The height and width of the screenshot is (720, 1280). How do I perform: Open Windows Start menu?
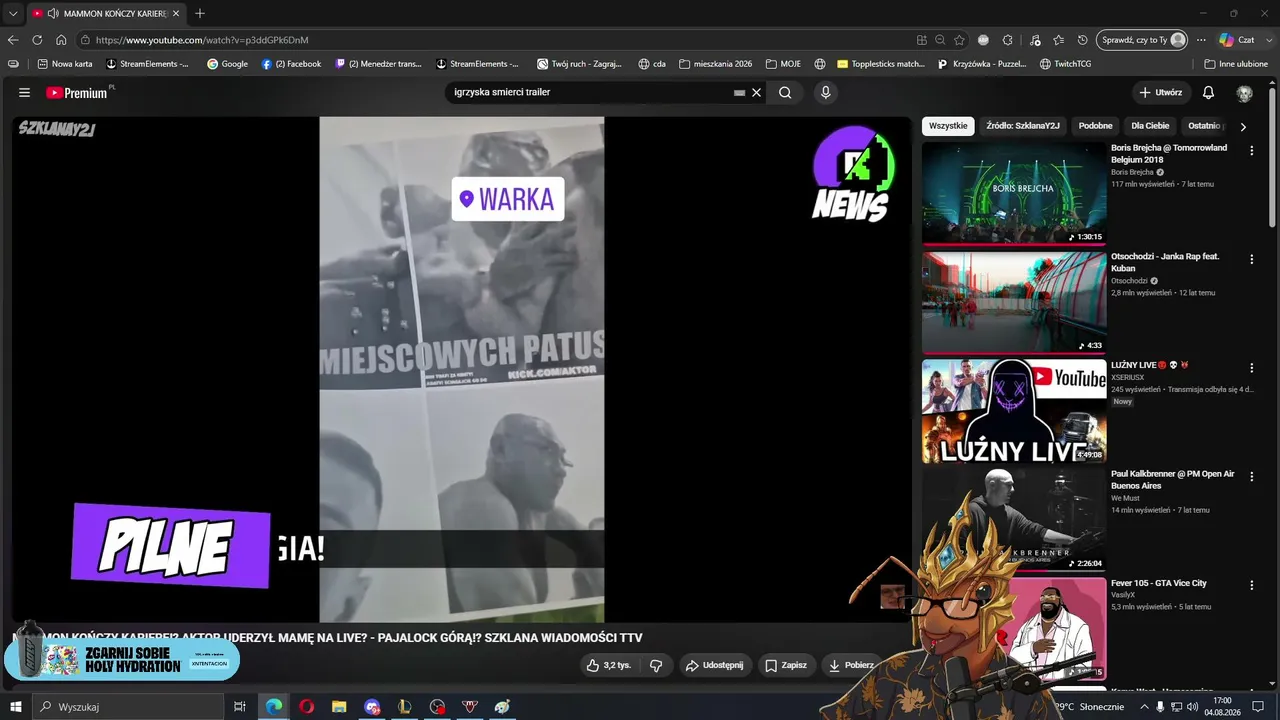[x=16, y=707]
